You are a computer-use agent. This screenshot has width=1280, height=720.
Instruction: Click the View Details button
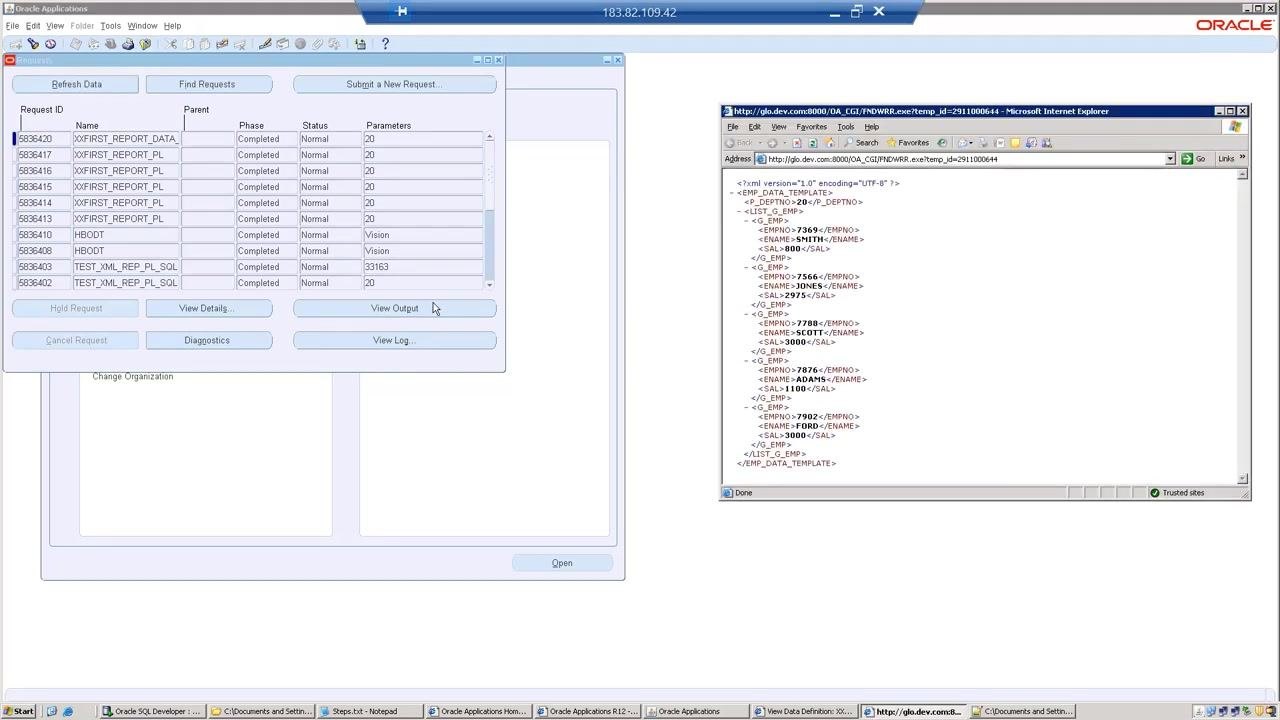[207, 308]
